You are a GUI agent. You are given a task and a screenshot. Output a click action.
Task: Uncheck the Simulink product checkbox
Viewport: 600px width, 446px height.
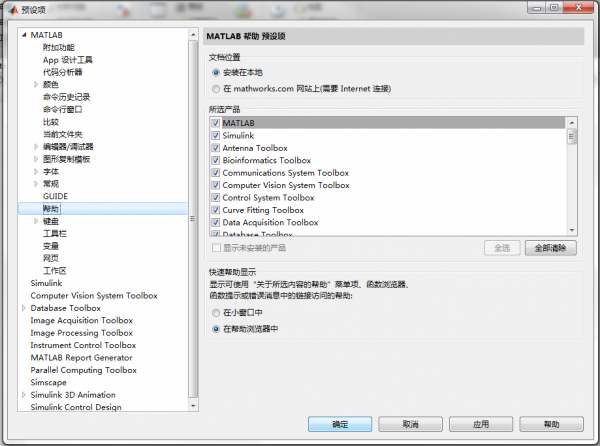click(215, 135)
